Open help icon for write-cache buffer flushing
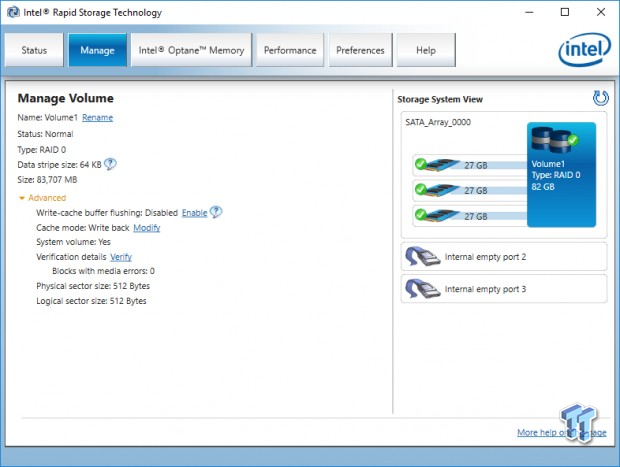This screenshot has height=467, width=620. (x=216, y=212)
